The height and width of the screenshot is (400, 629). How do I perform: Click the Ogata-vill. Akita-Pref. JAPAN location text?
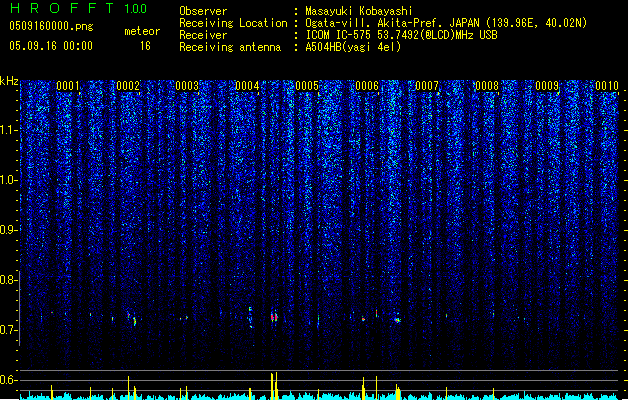point(446,23)
